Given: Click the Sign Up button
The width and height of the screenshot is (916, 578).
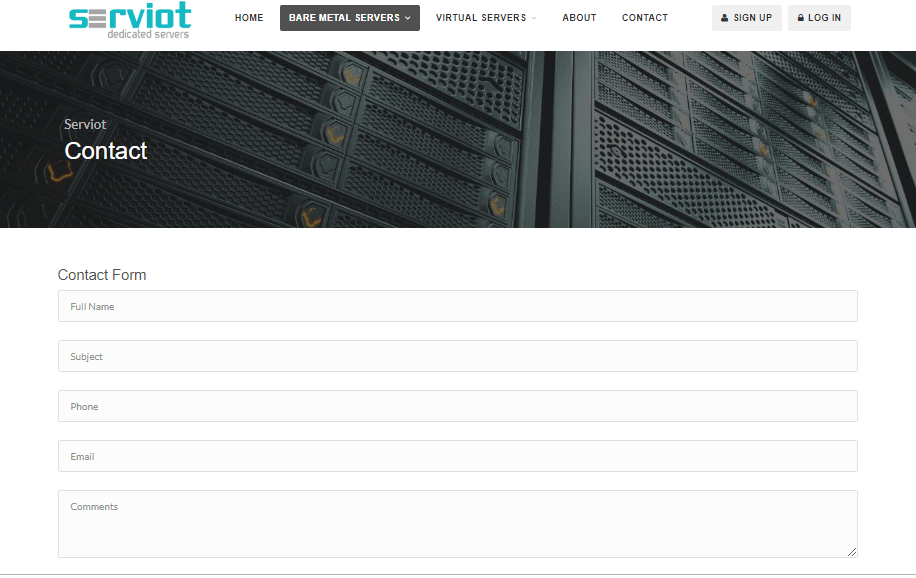Looking at the screenshot, I should click(747, 18).
